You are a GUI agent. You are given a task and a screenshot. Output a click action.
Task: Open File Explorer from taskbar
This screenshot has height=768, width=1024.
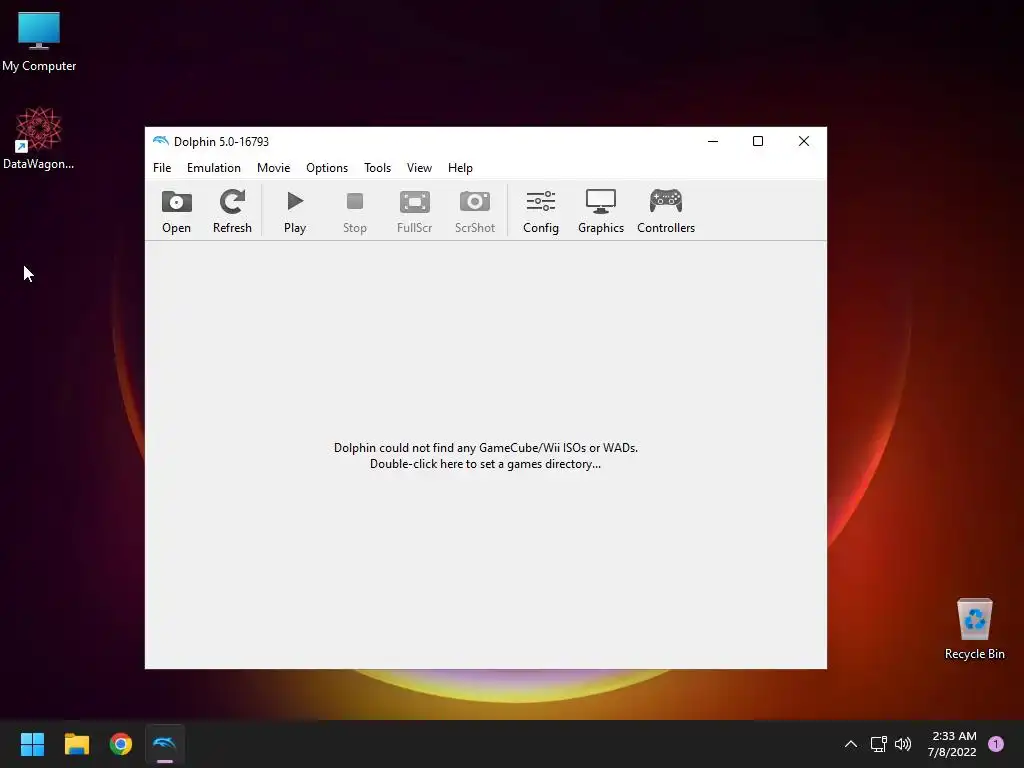pos(76,744)
